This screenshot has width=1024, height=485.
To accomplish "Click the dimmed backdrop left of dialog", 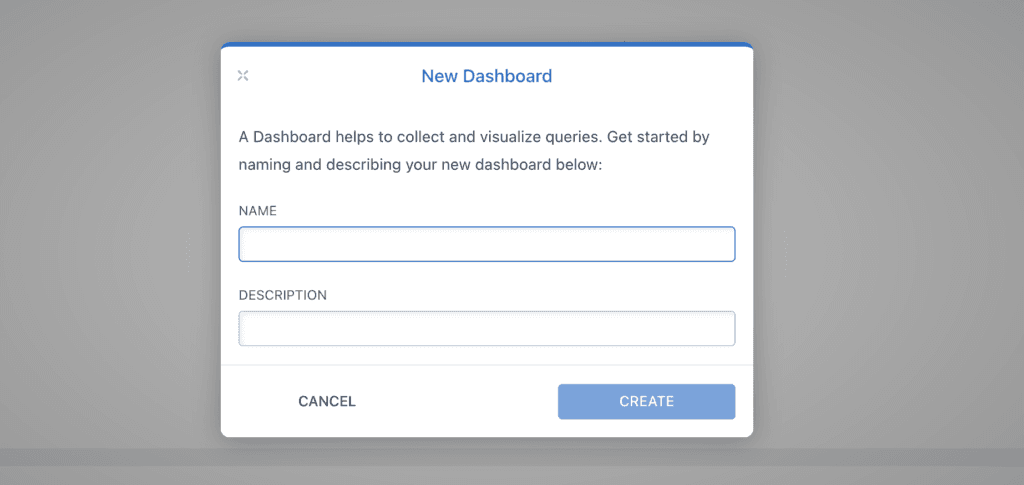I will [x=110, y=242].
